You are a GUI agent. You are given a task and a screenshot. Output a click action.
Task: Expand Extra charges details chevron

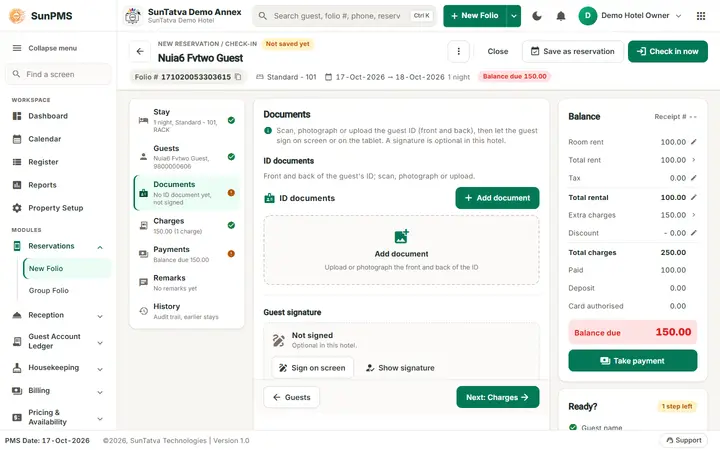click(693, 215)
